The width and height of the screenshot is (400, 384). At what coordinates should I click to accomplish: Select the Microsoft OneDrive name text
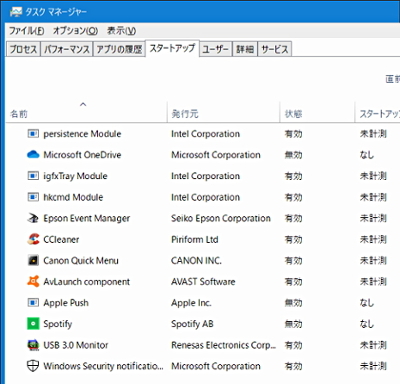[82, 155]
